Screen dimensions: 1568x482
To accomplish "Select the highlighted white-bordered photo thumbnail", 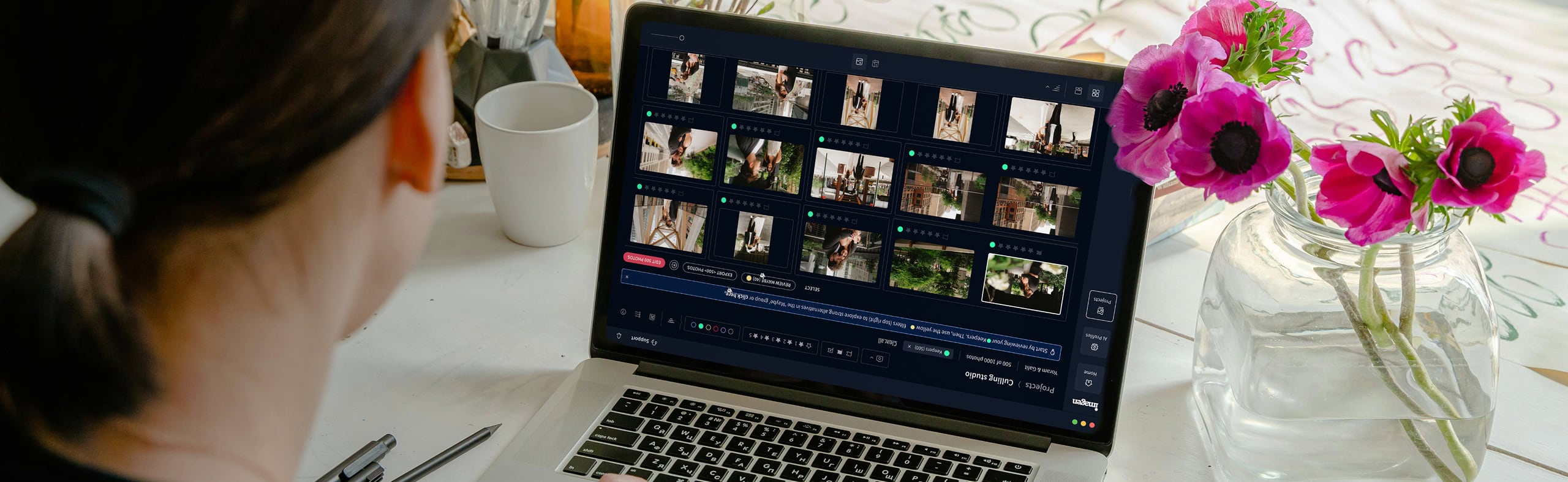I will pyautogui.click(x=1024, y=285).
